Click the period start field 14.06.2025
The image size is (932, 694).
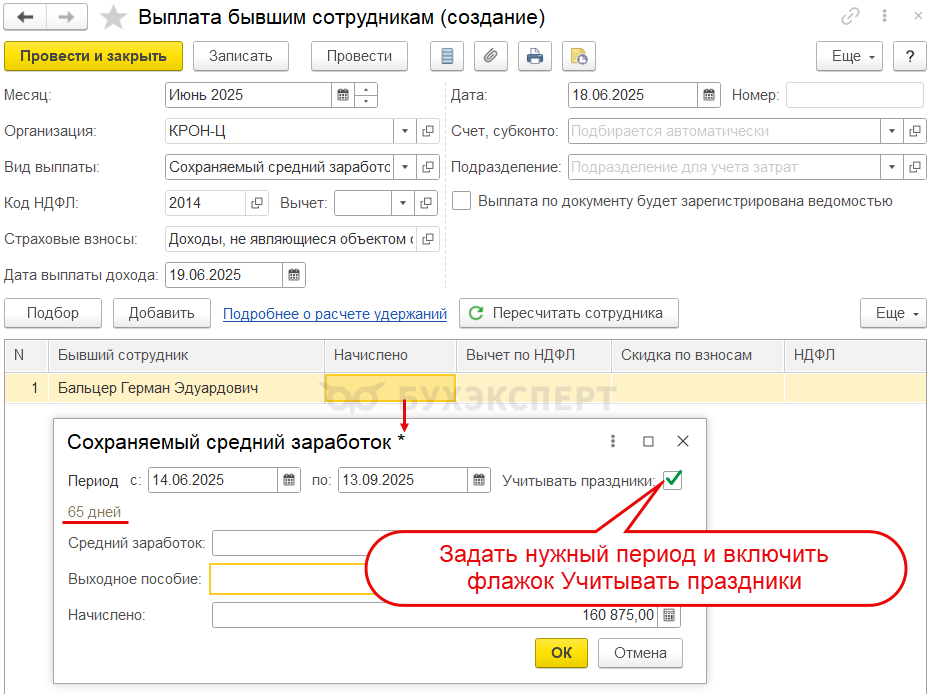click(x=213, y=480)
